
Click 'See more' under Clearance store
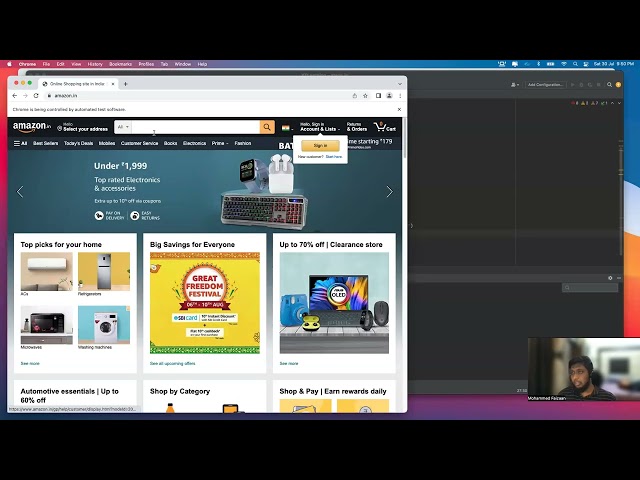click(x=289, y=363)
